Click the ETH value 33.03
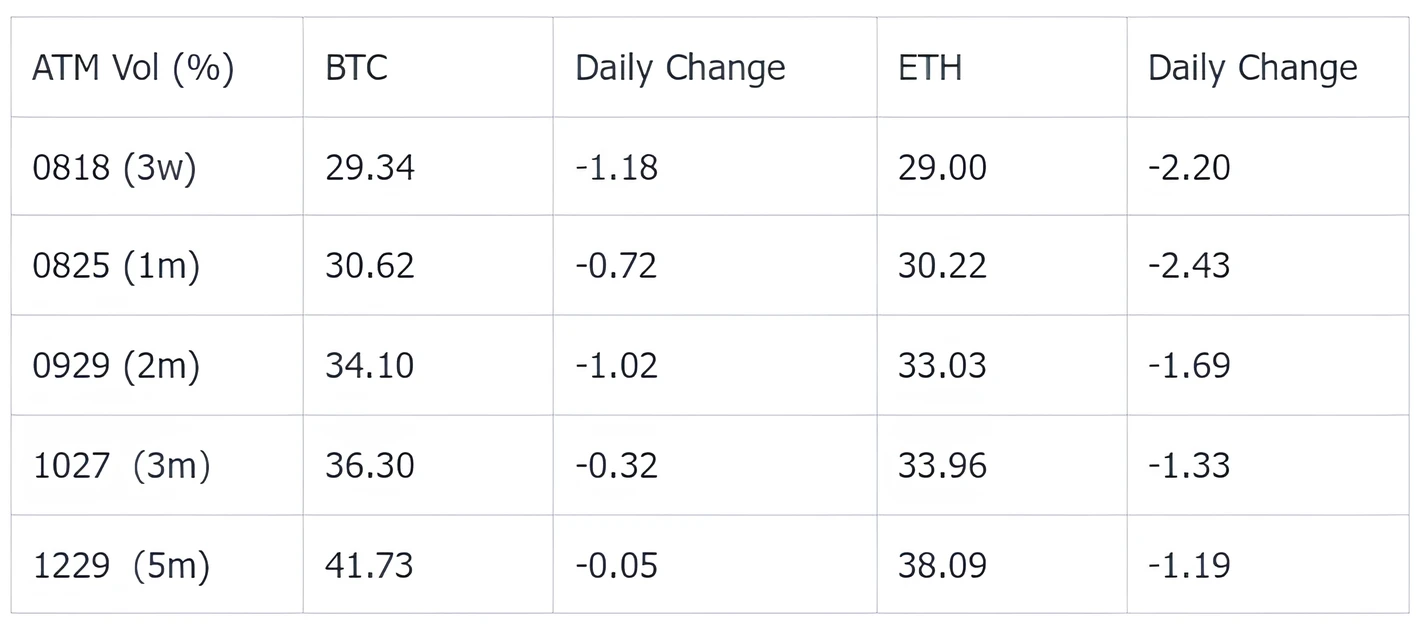Viewport: 1416px width, 630px height. pyautogui.click(x=942, y=366)
